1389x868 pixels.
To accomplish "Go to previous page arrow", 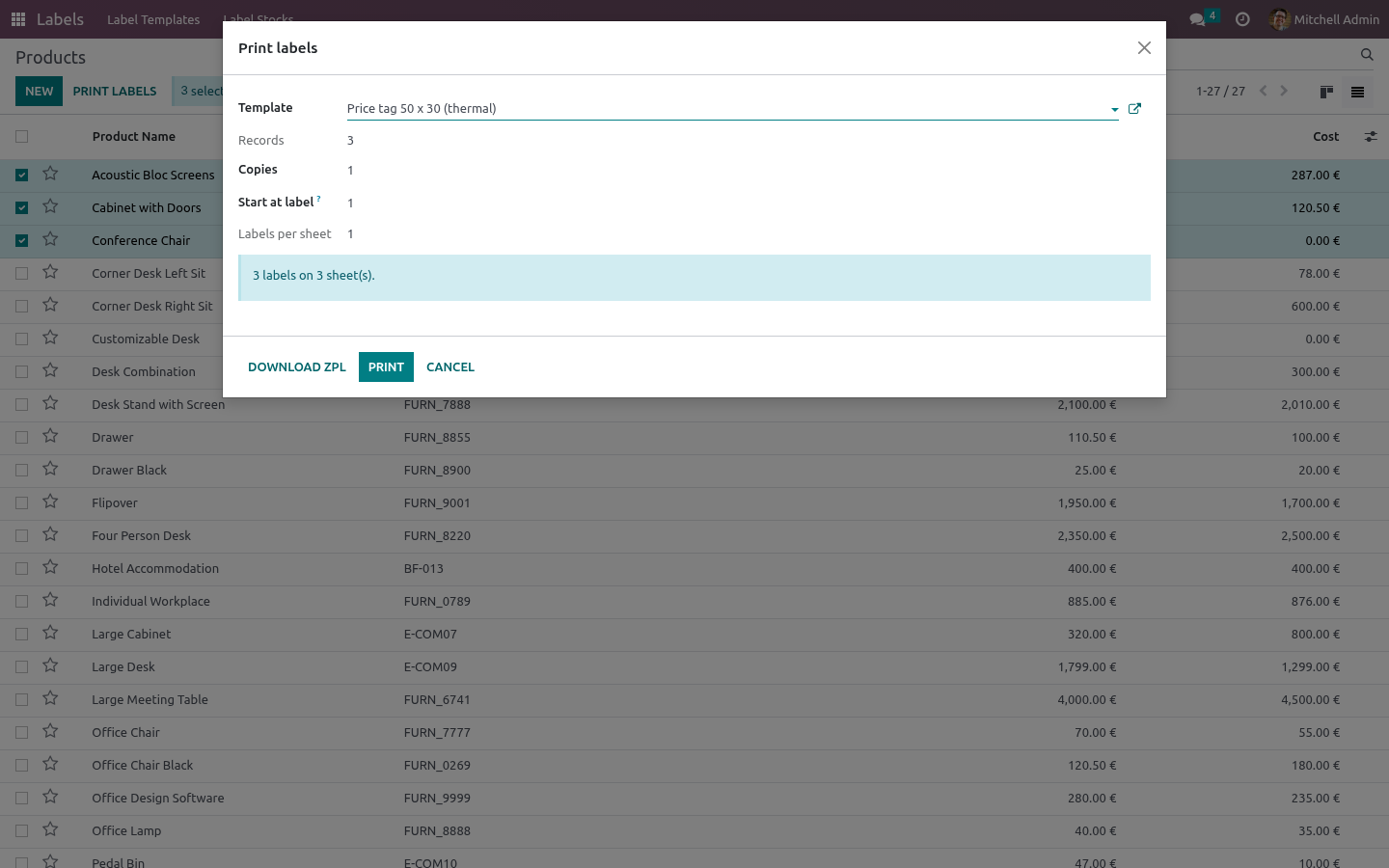I will tap(1263, 91).
